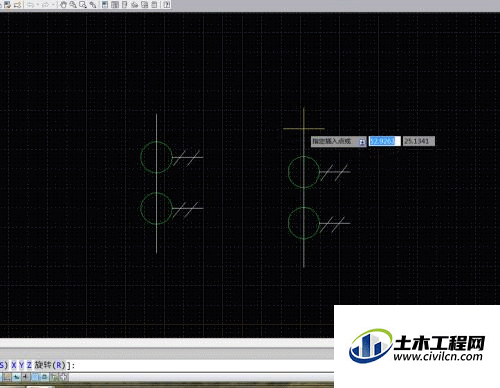Viewport: 500px width, 388px height.
Task: Open the Redo history dropdown arrow
Action: [53, 5]
